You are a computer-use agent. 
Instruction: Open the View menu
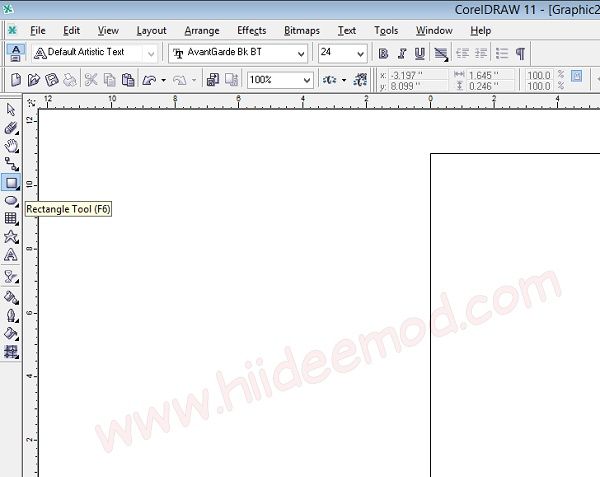[x=108, y=31]
